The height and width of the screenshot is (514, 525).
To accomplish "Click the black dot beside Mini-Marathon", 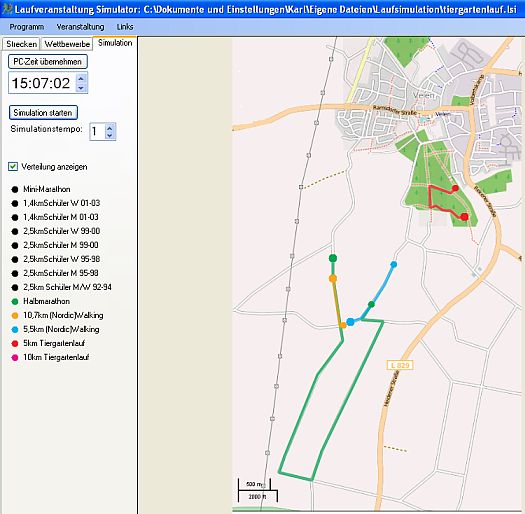I will 15,189.
